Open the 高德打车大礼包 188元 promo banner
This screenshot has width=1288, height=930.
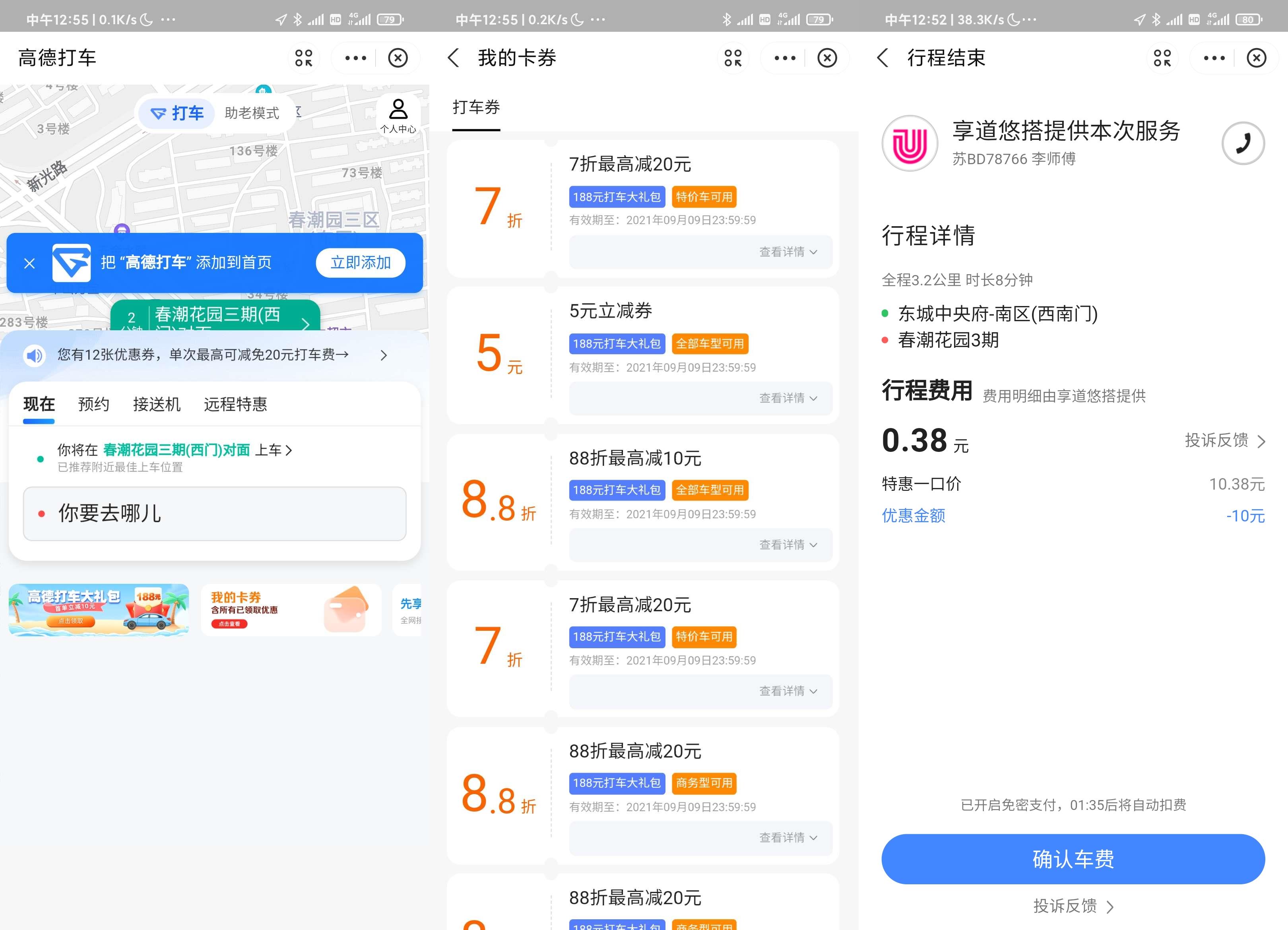point(99,610)
